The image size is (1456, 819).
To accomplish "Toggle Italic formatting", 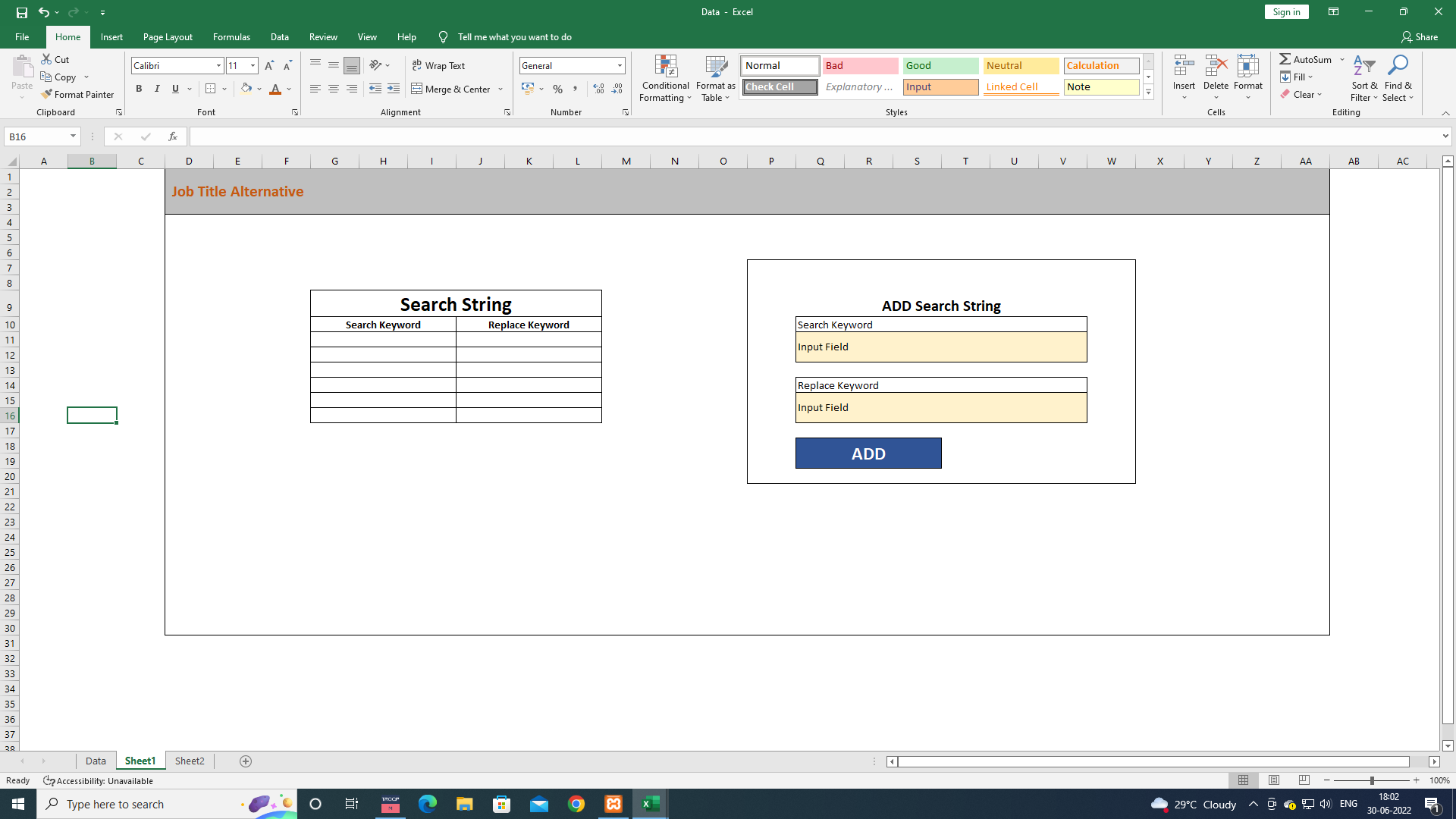I will pyautogui.click(x=157, y=89).
